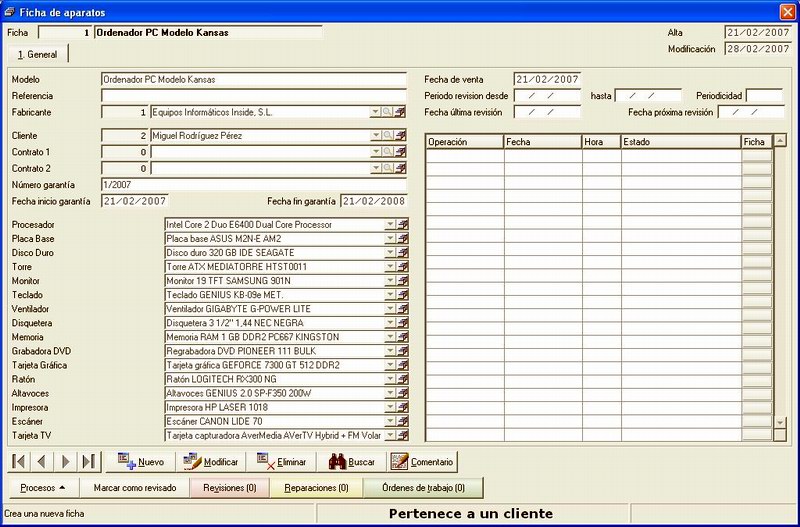Open the Cliente record edit icon
This screenshot has width=800, height=527.
click(401, 135)
